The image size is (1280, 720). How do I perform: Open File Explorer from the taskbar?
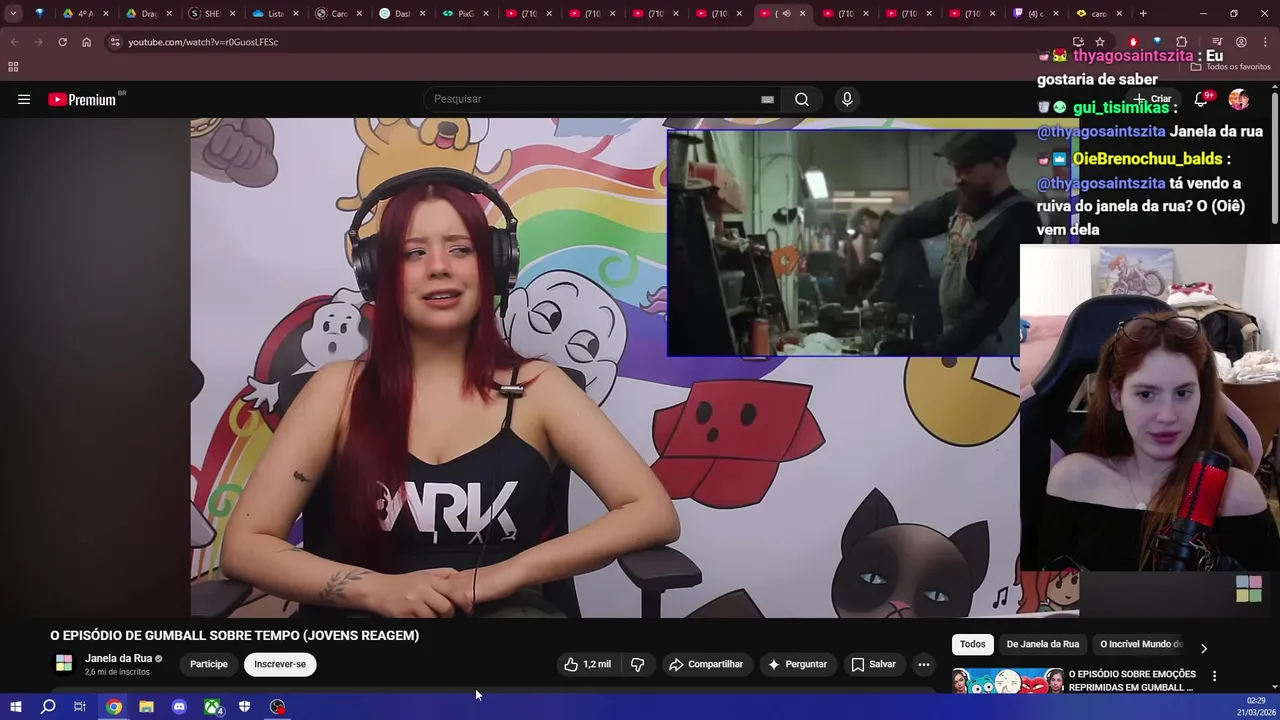(146, 707)
